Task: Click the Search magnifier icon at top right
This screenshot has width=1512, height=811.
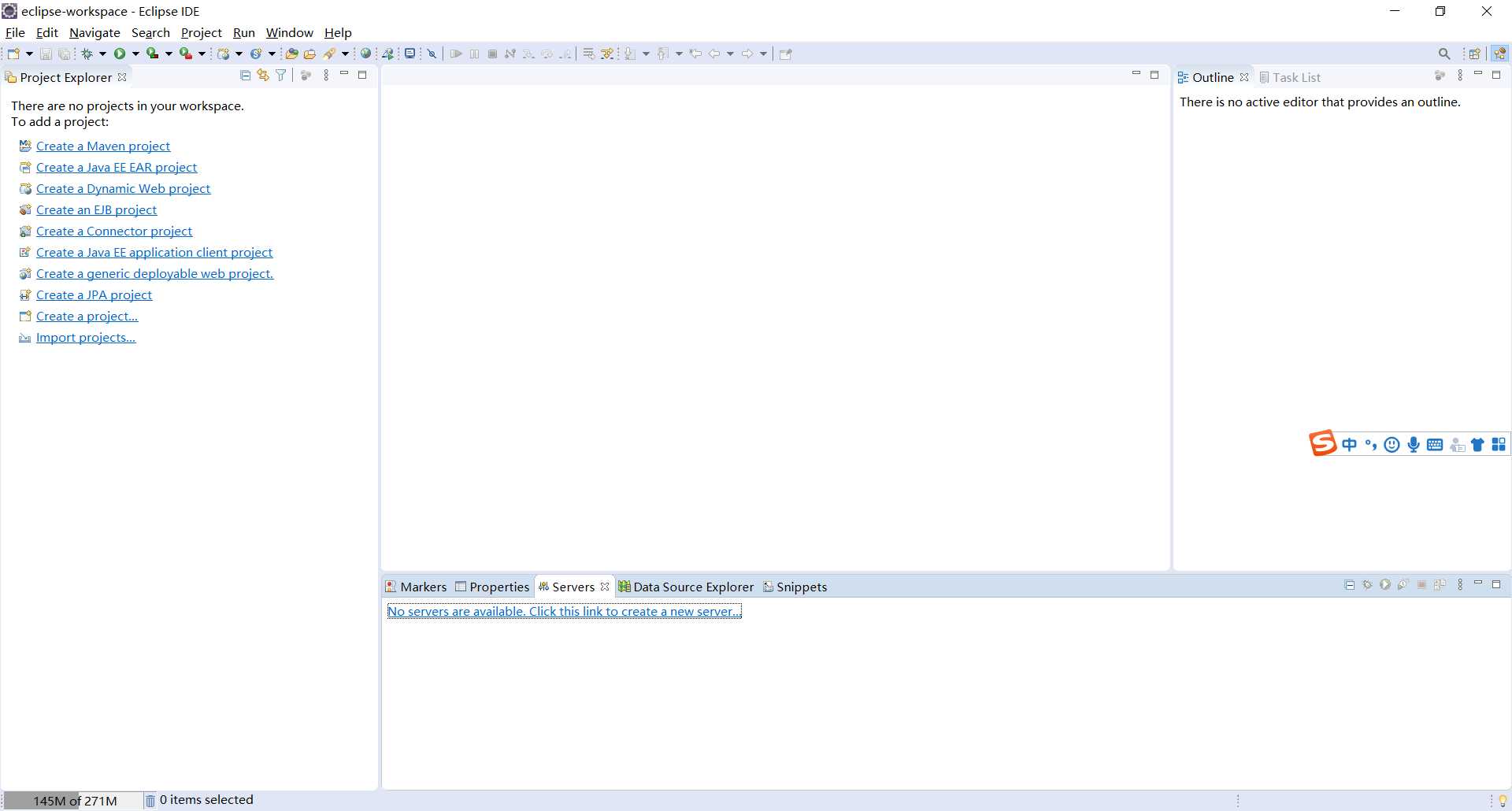Action: point(1444,54)
